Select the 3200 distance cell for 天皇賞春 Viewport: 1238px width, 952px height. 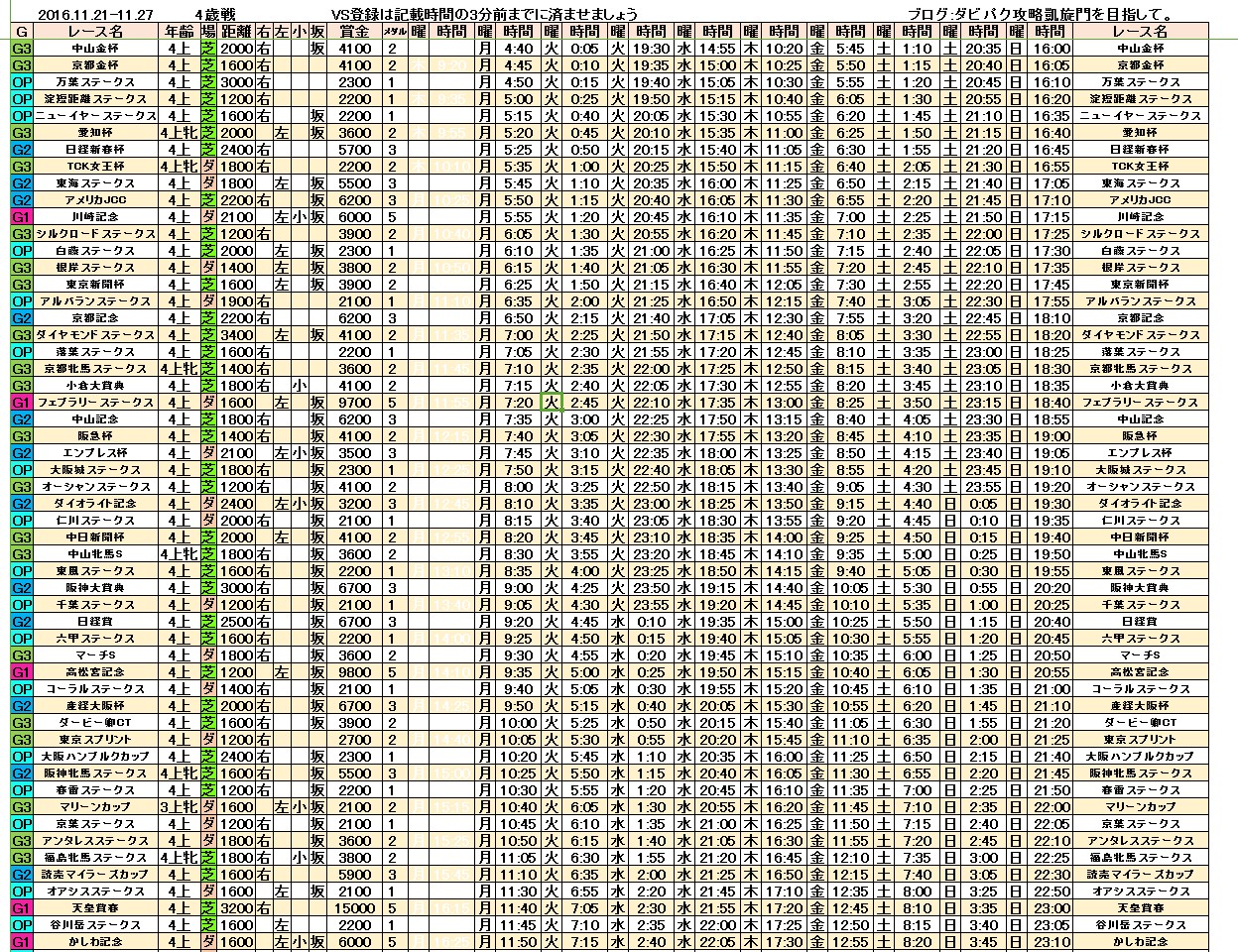(x=235, y=908)
